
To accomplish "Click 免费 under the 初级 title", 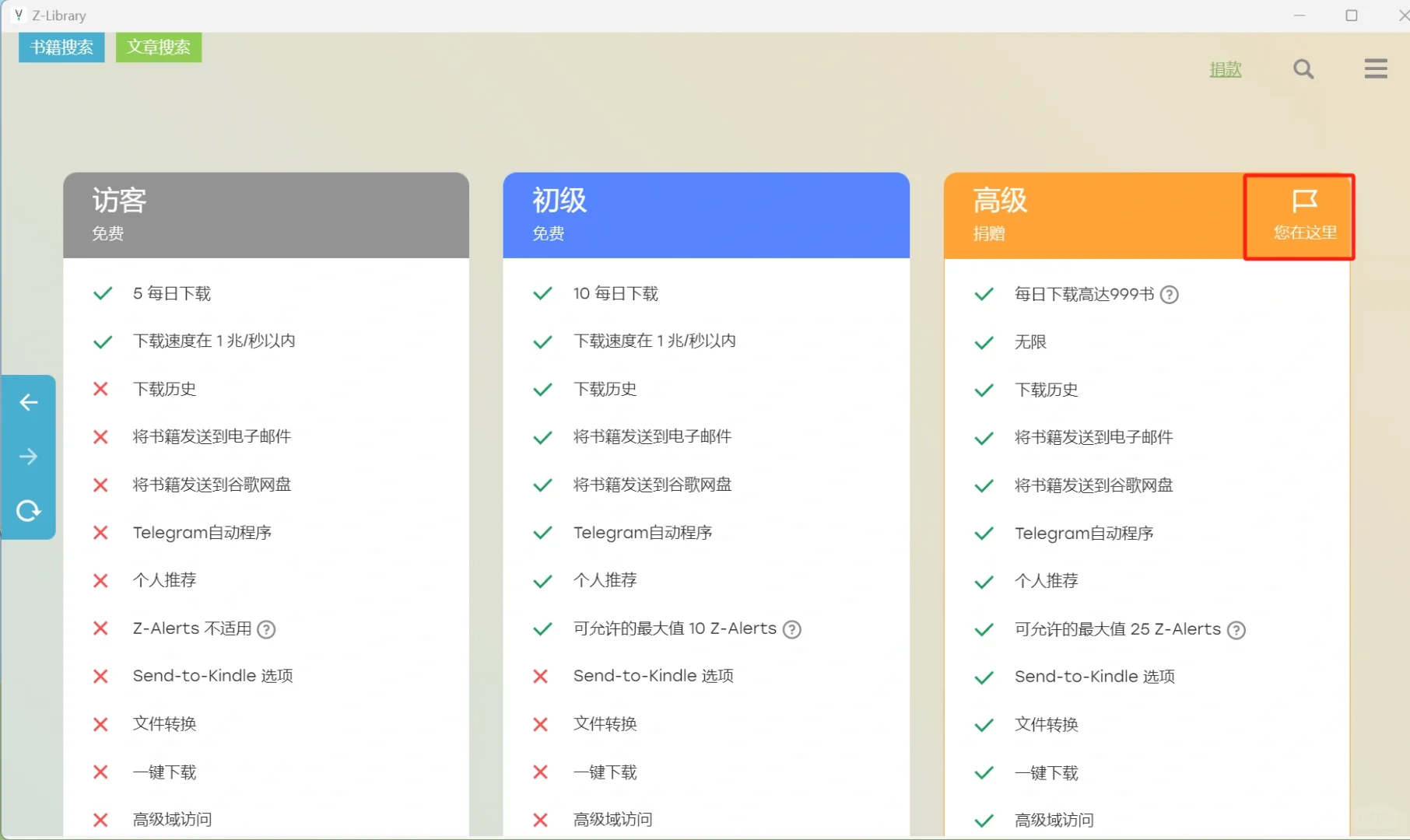I will [548, 234].
